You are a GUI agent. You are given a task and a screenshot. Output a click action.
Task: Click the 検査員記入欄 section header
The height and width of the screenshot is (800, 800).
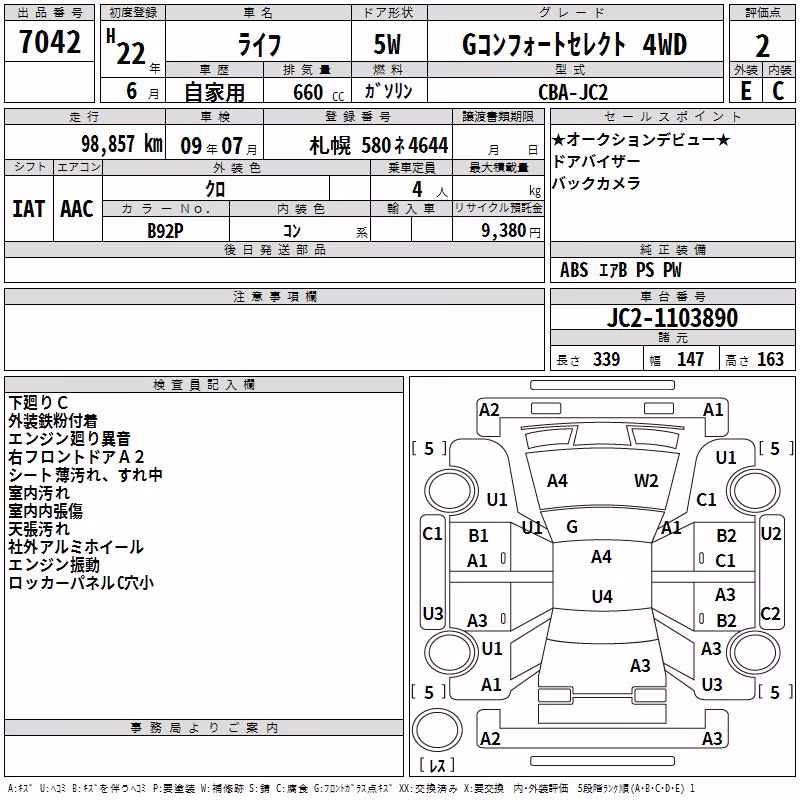tap(204, 385)
